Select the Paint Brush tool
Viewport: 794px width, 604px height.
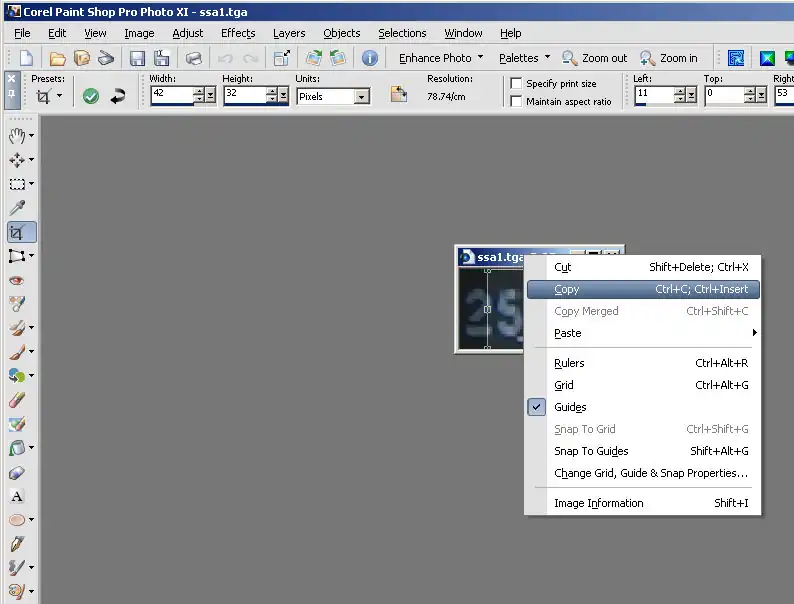tap(17, 352)
